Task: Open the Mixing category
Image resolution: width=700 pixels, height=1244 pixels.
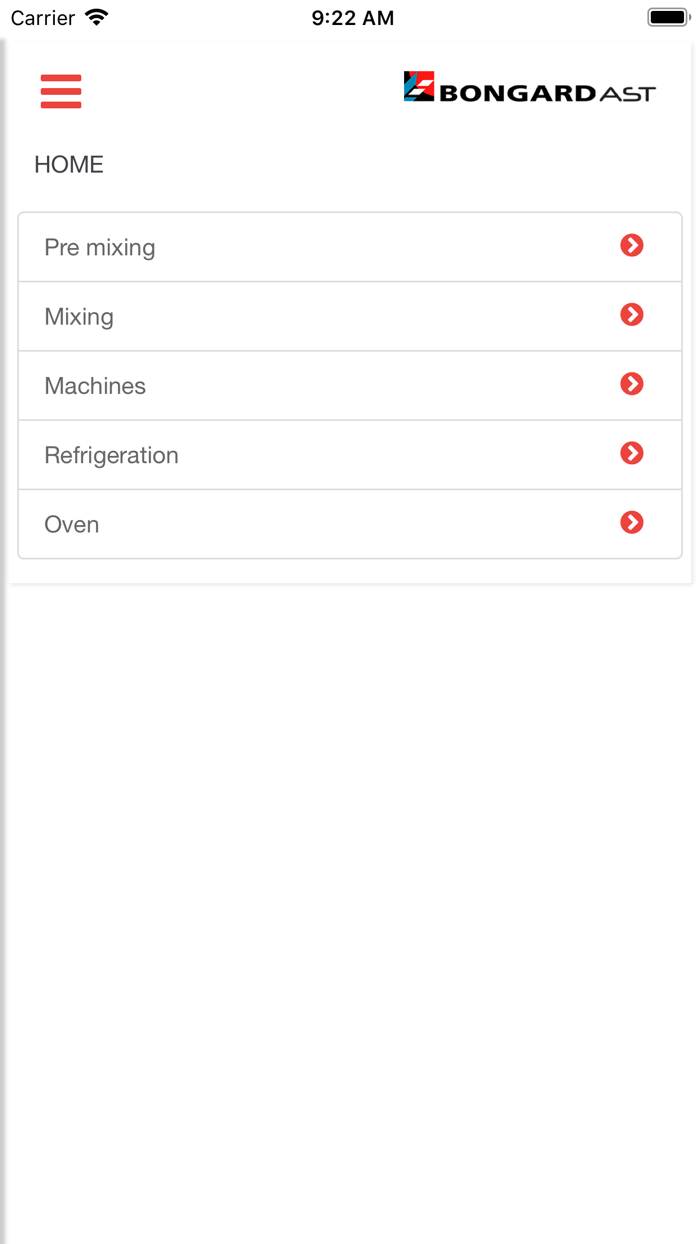Action: [x=79, y=317]
